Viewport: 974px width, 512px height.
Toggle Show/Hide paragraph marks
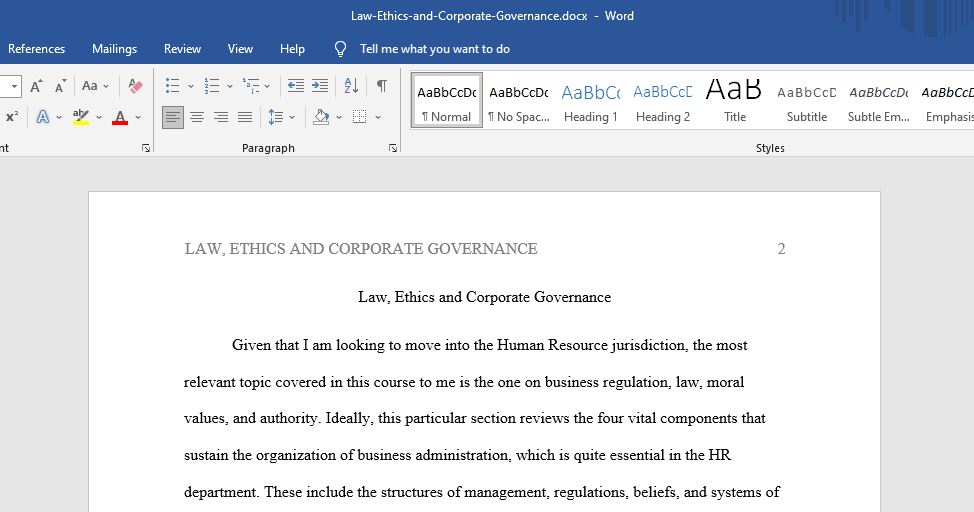[382, 86]
